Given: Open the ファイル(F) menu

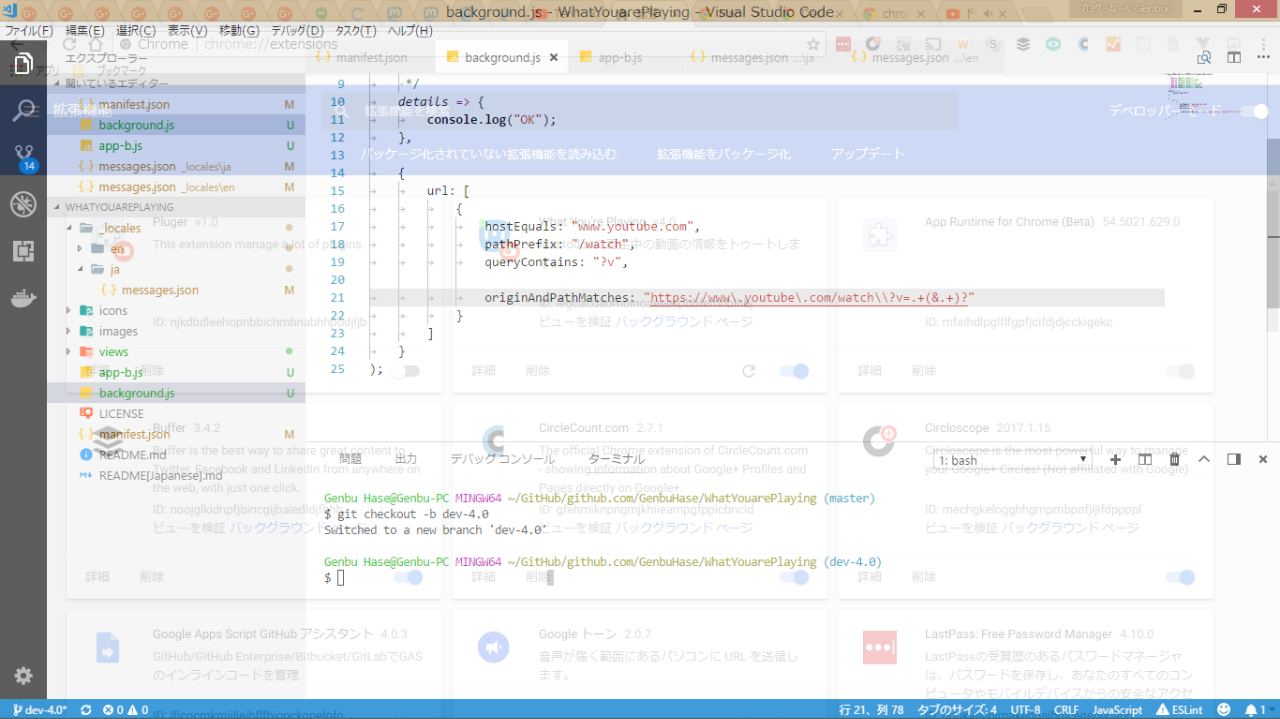Looking at the screenshot, I should click(x=29, y=31).
